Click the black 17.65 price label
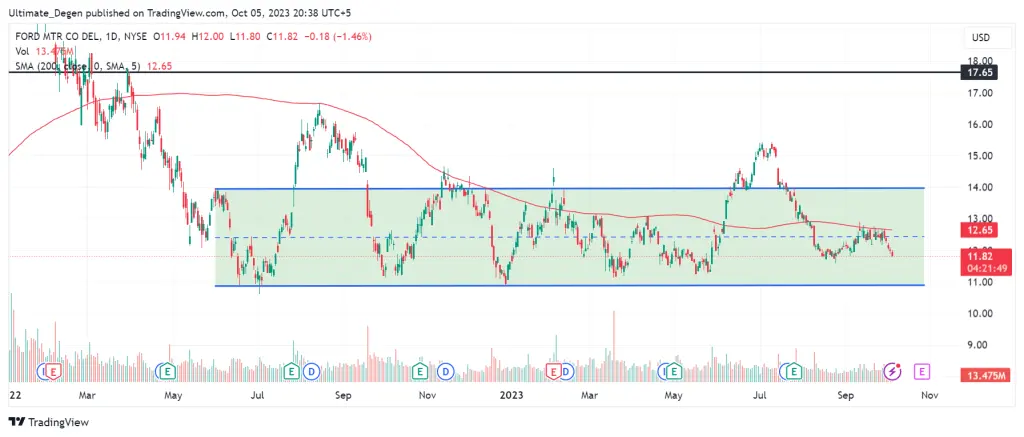Image resolution: width=1024 pixels, height=437 pixels. 980,73
